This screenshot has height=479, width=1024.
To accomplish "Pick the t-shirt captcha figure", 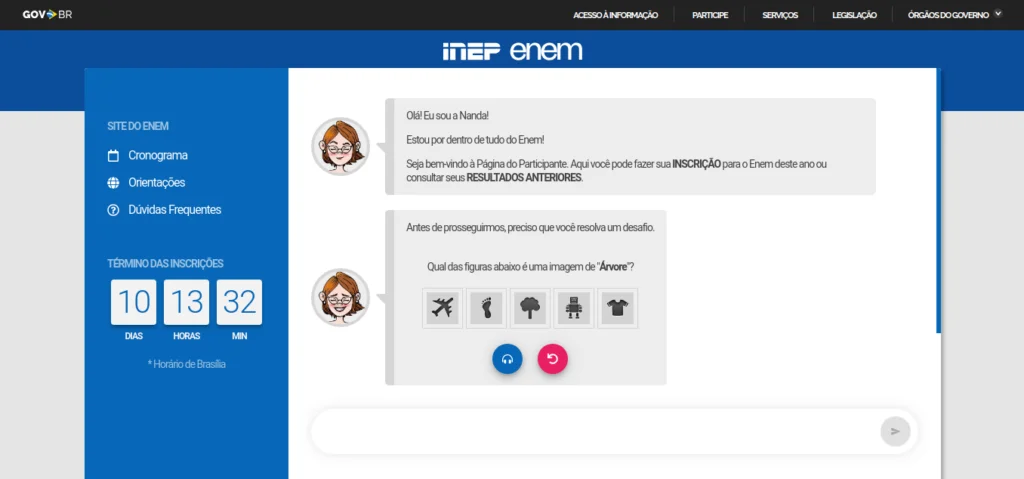I will point(617,308).
